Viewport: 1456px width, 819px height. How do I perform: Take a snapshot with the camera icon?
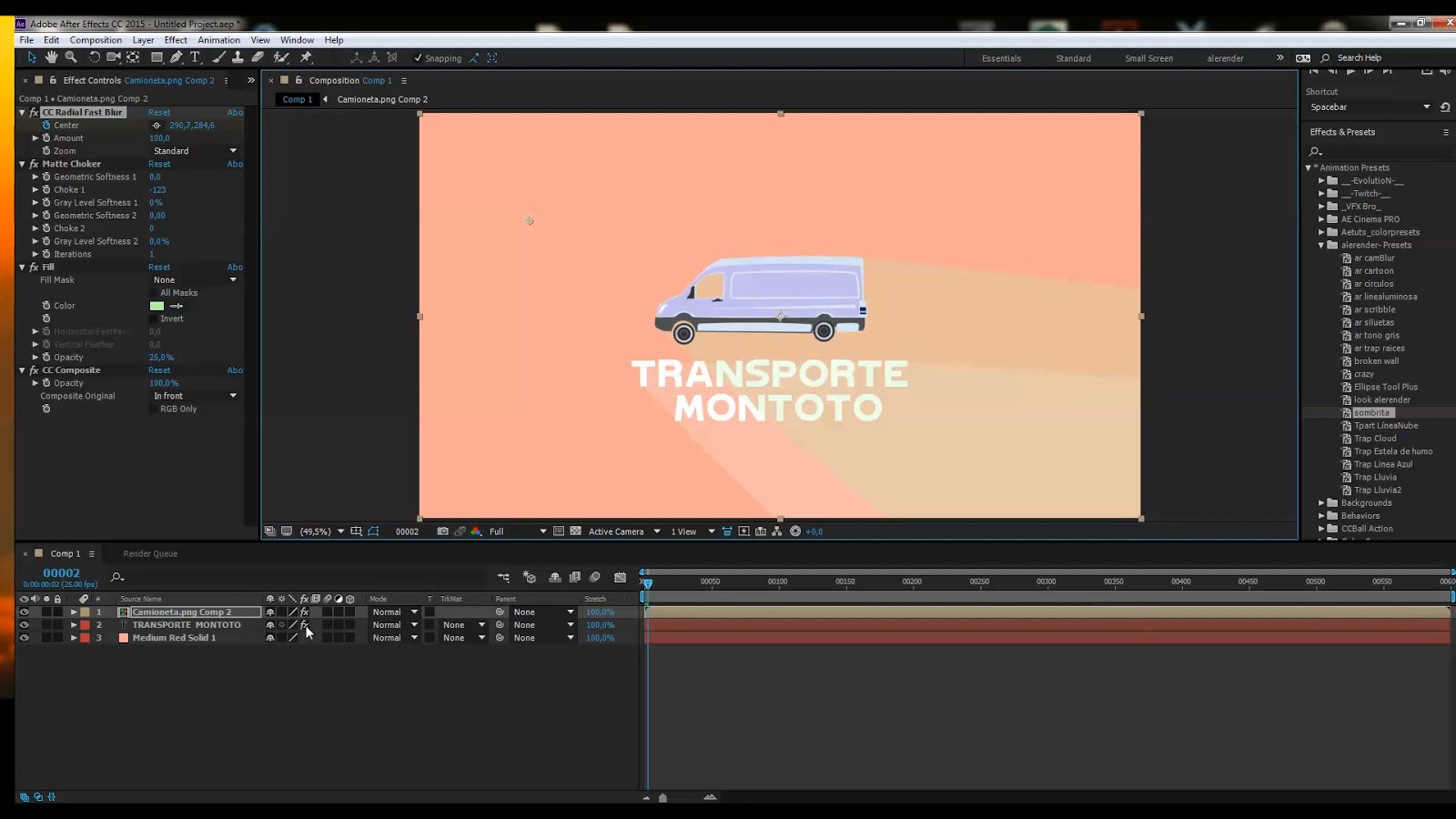[x=442, y=531]
